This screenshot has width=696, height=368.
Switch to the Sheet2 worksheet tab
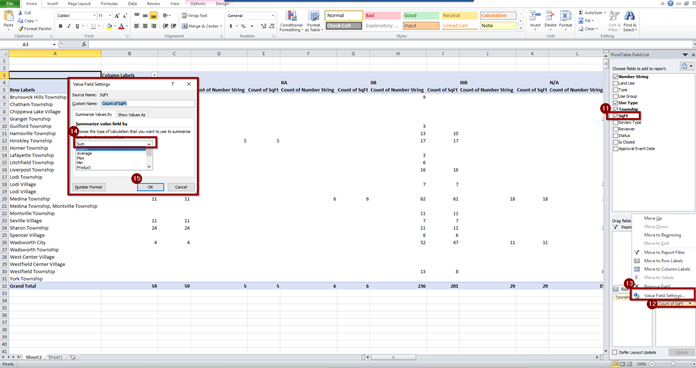[x=34, y=357]
